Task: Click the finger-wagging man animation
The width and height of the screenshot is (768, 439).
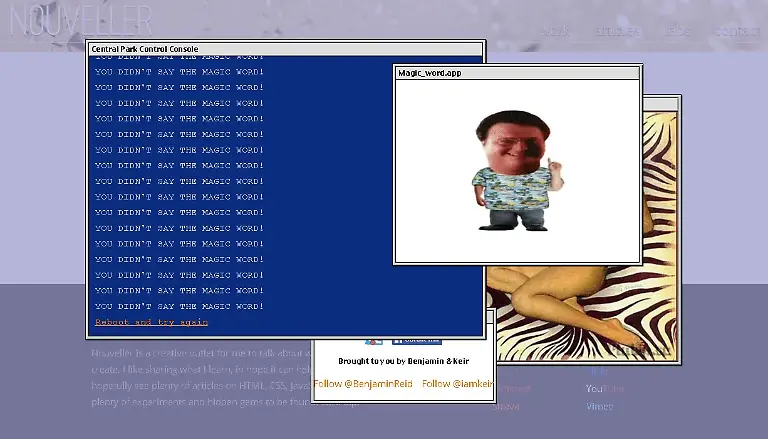Action: click(x=514, y=169)
